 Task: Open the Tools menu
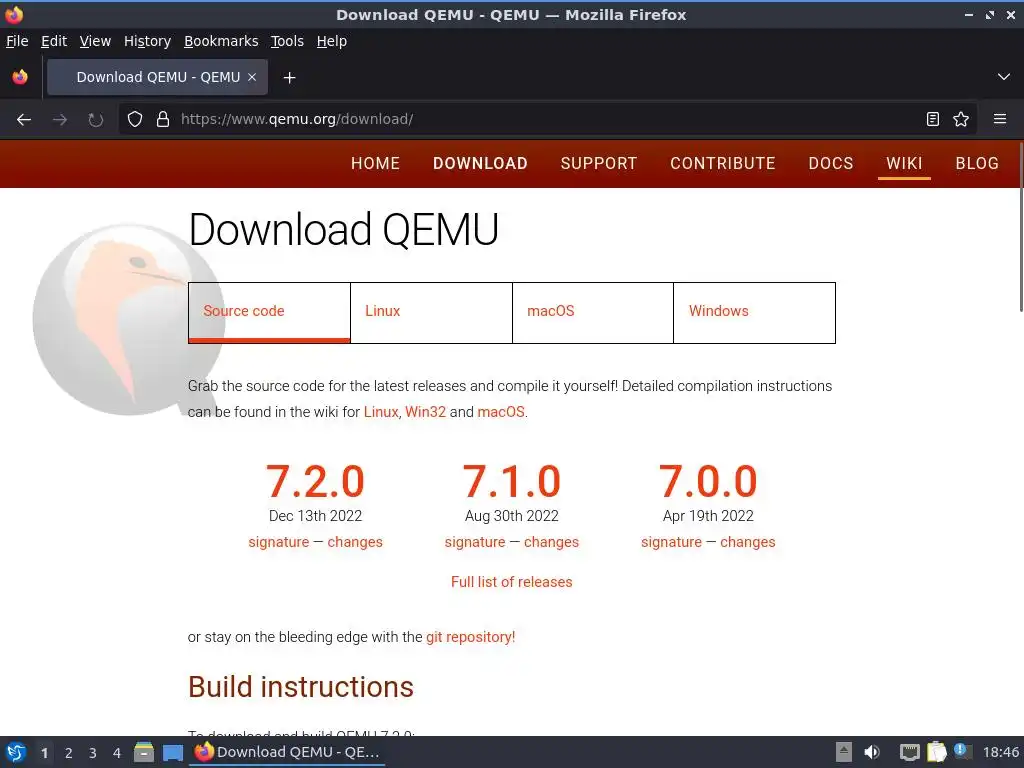[287, 41]
